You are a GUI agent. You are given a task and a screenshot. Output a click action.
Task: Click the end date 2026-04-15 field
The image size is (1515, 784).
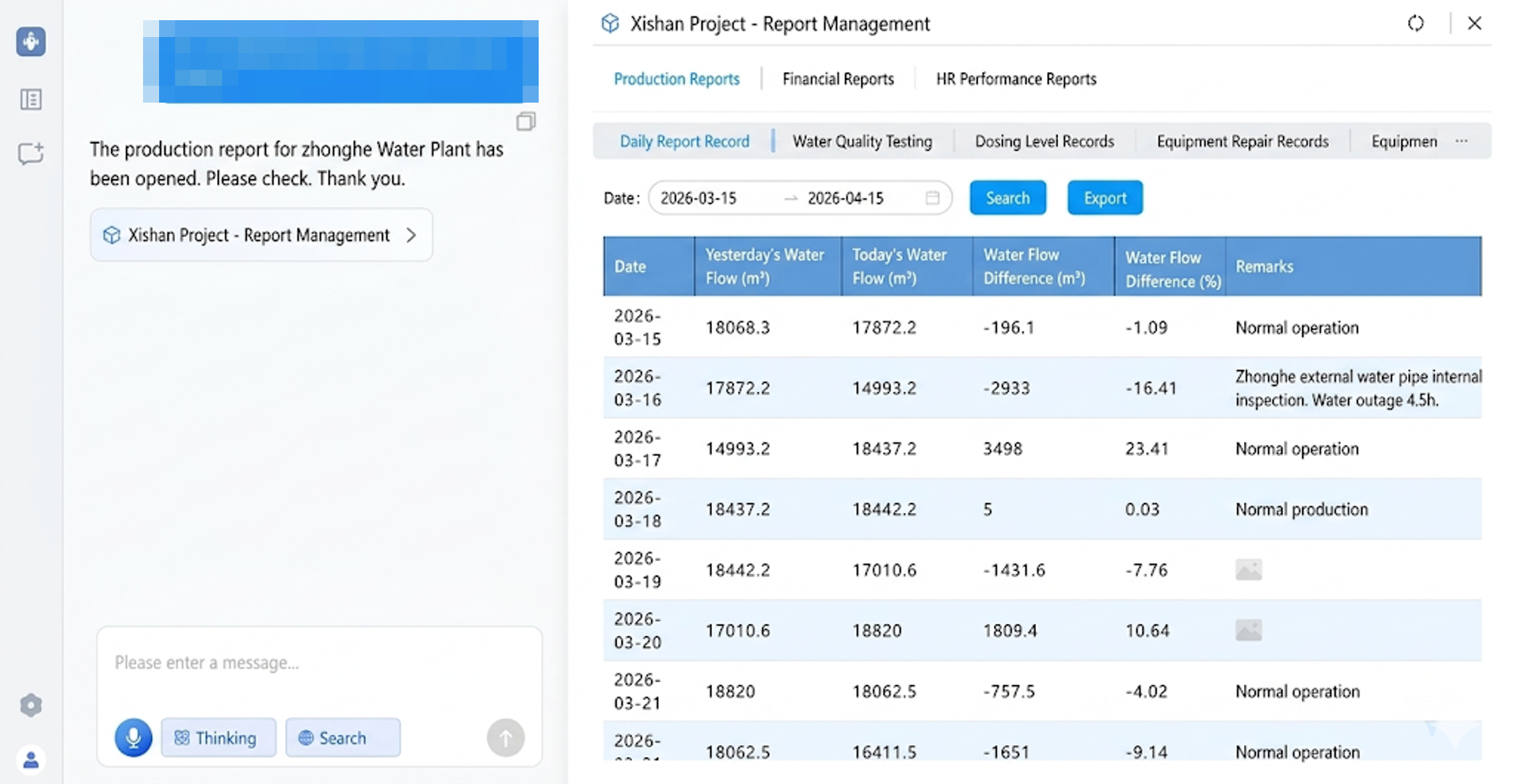[846, 198]
